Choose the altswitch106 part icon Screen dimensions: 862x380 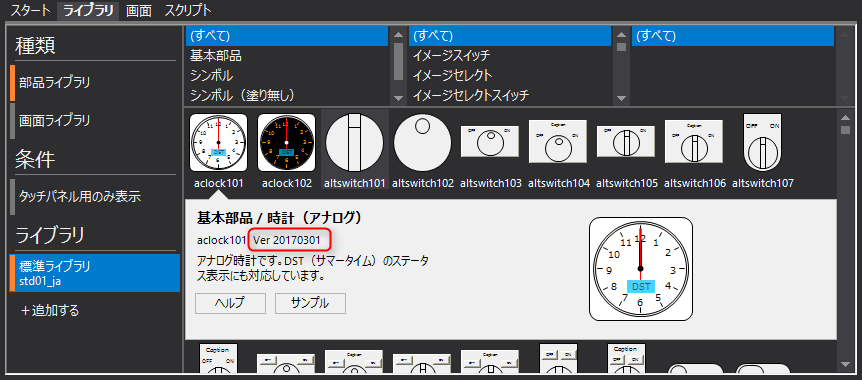(694, 141)
